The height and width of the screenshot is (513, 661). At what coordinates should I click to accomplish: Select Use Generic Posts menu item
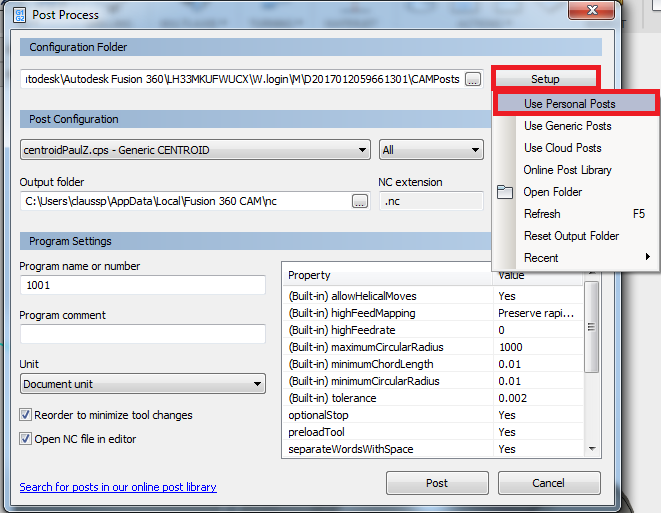(575, 126)
